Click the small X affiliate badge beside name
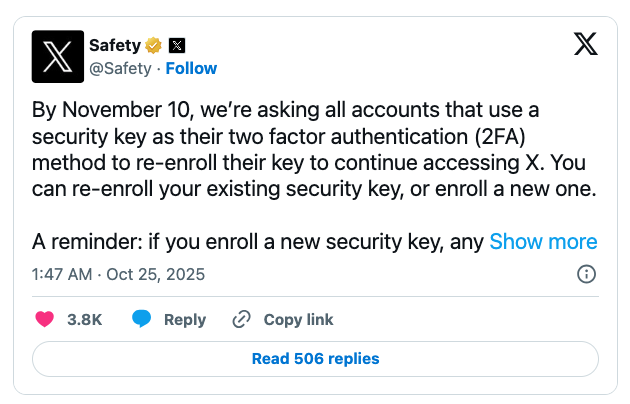The width and height of the screenshot is (630, 404). click(177, 45)
